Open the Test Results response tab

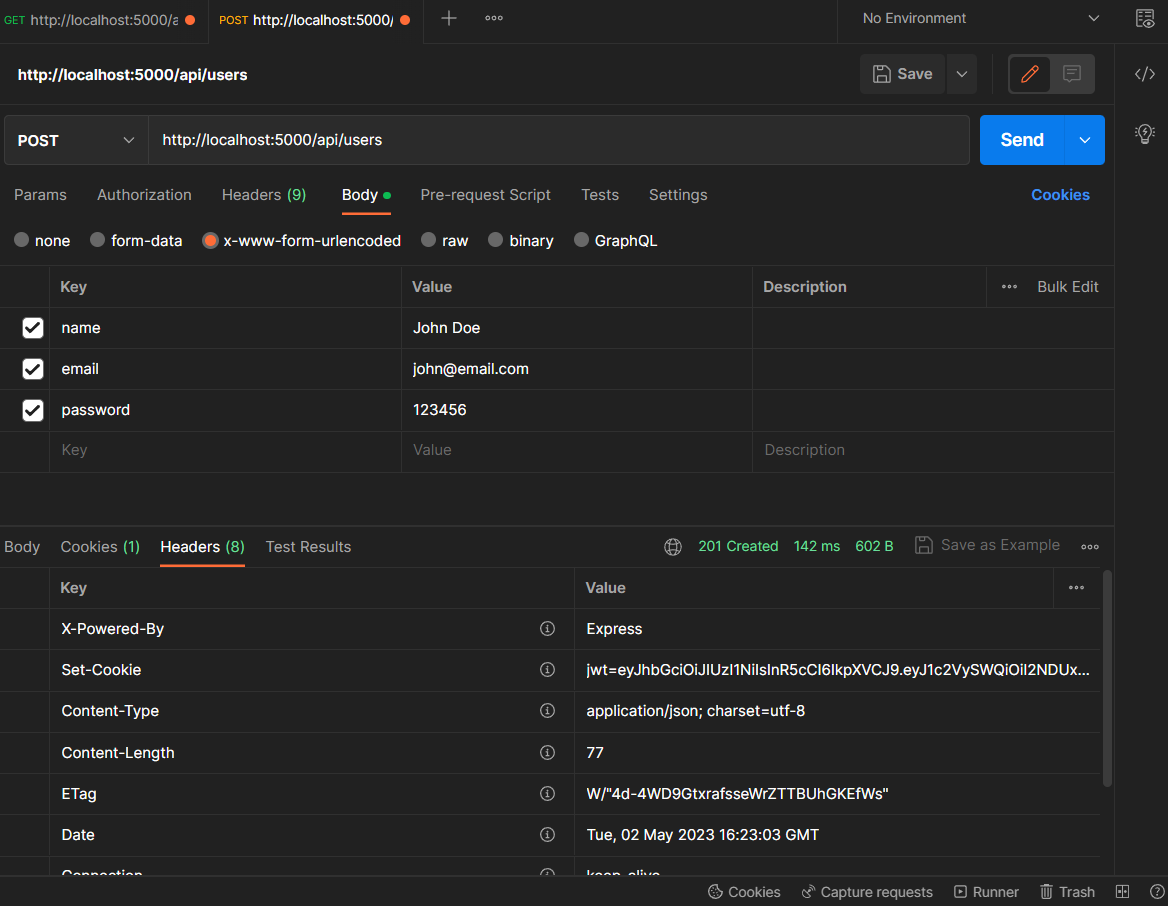[x=308, y=547]
